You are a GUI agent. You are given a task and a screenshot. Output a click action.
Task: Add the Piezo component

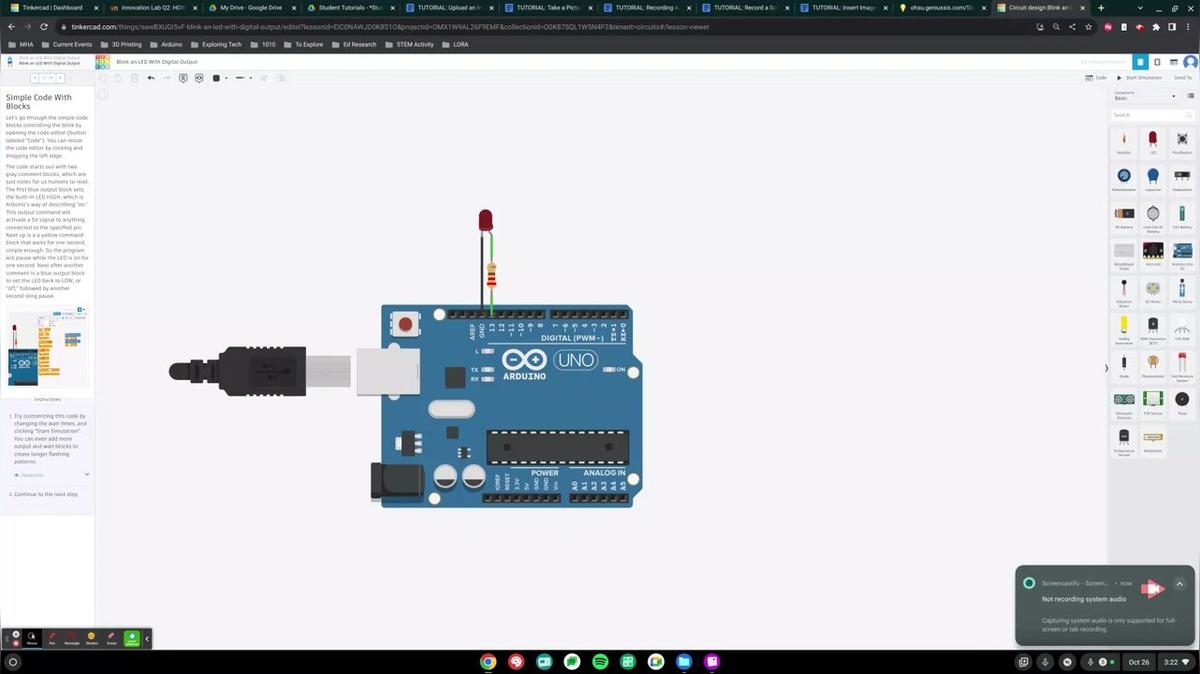point(1182,403)
